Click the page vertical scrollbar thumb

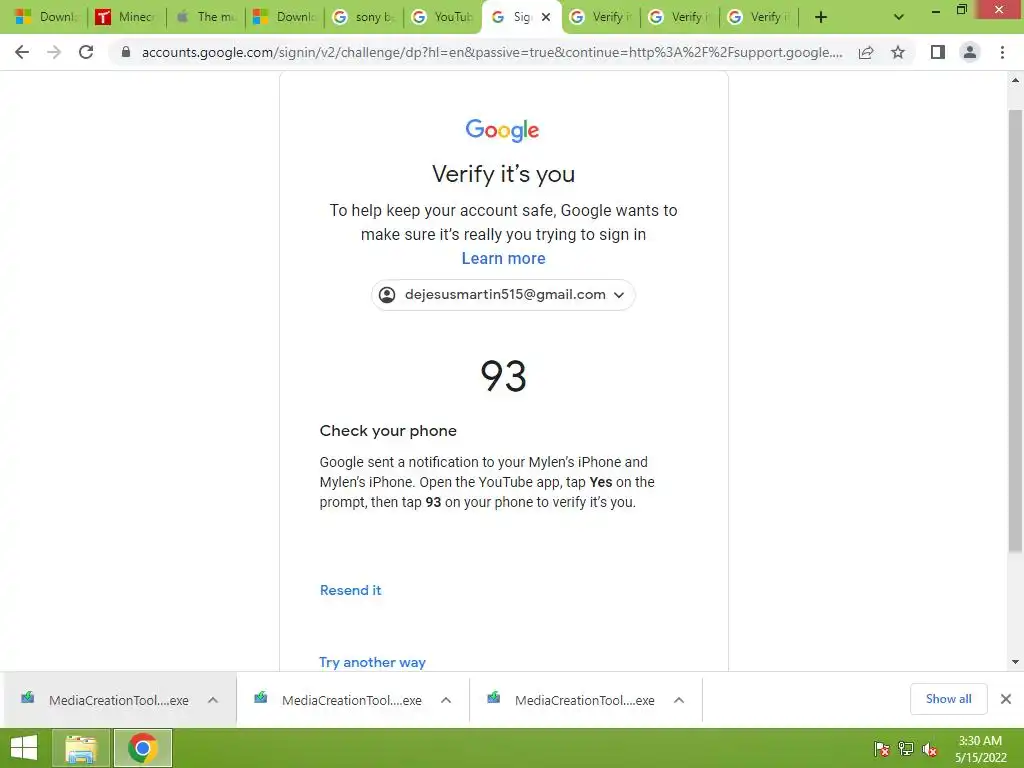click(1015, 330)
